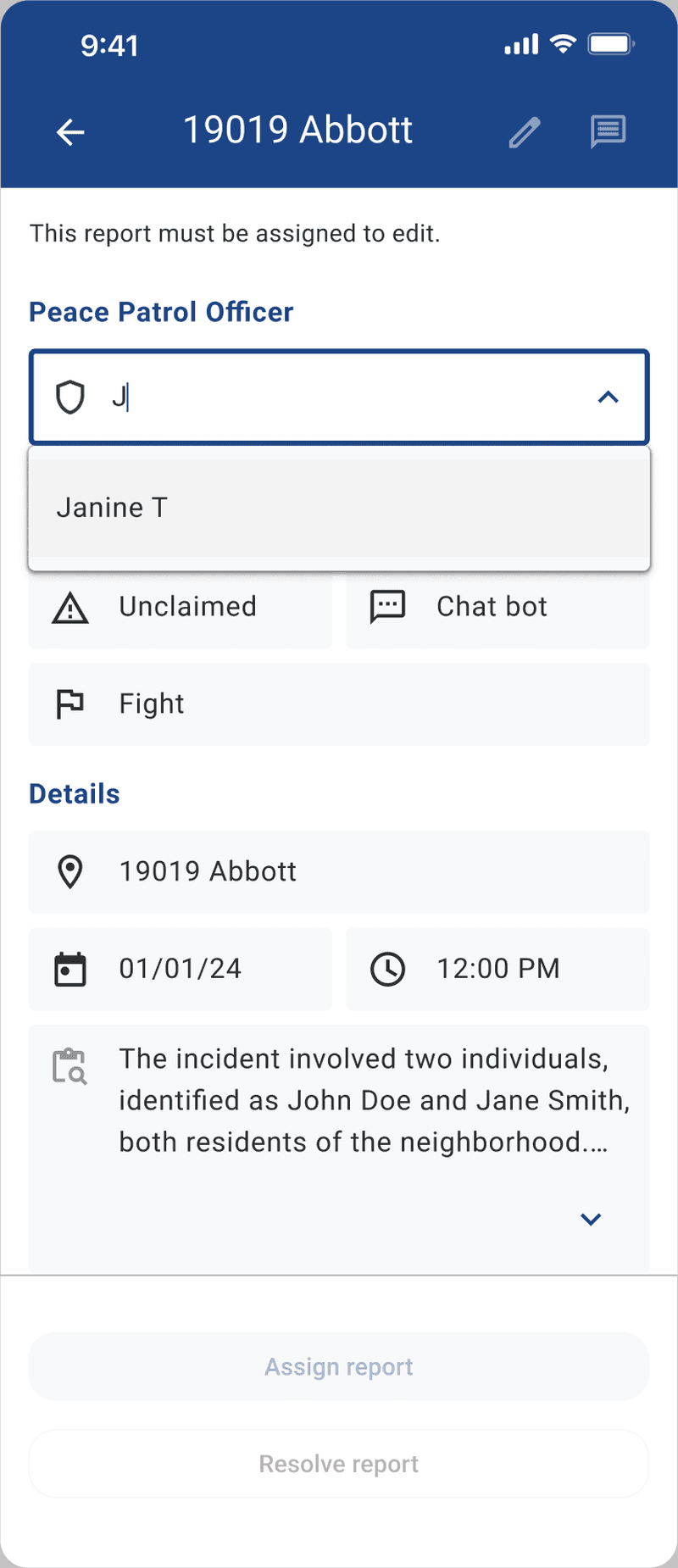The image size is (678, 1568).
Task: Select the Unclaimed status field
Action: 181,607
